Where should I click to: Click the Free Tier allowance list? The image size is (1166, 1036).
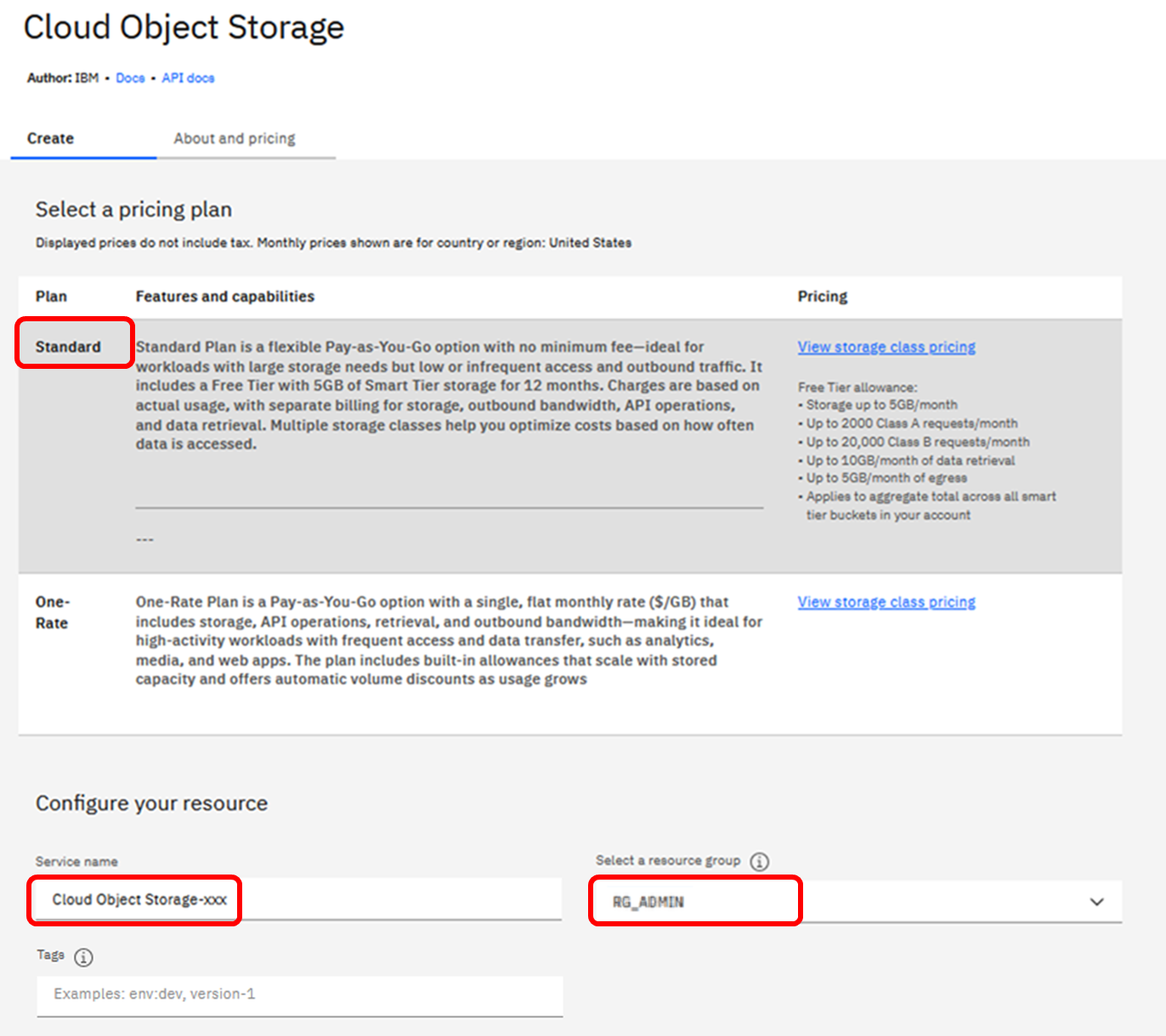coord(926,451)
